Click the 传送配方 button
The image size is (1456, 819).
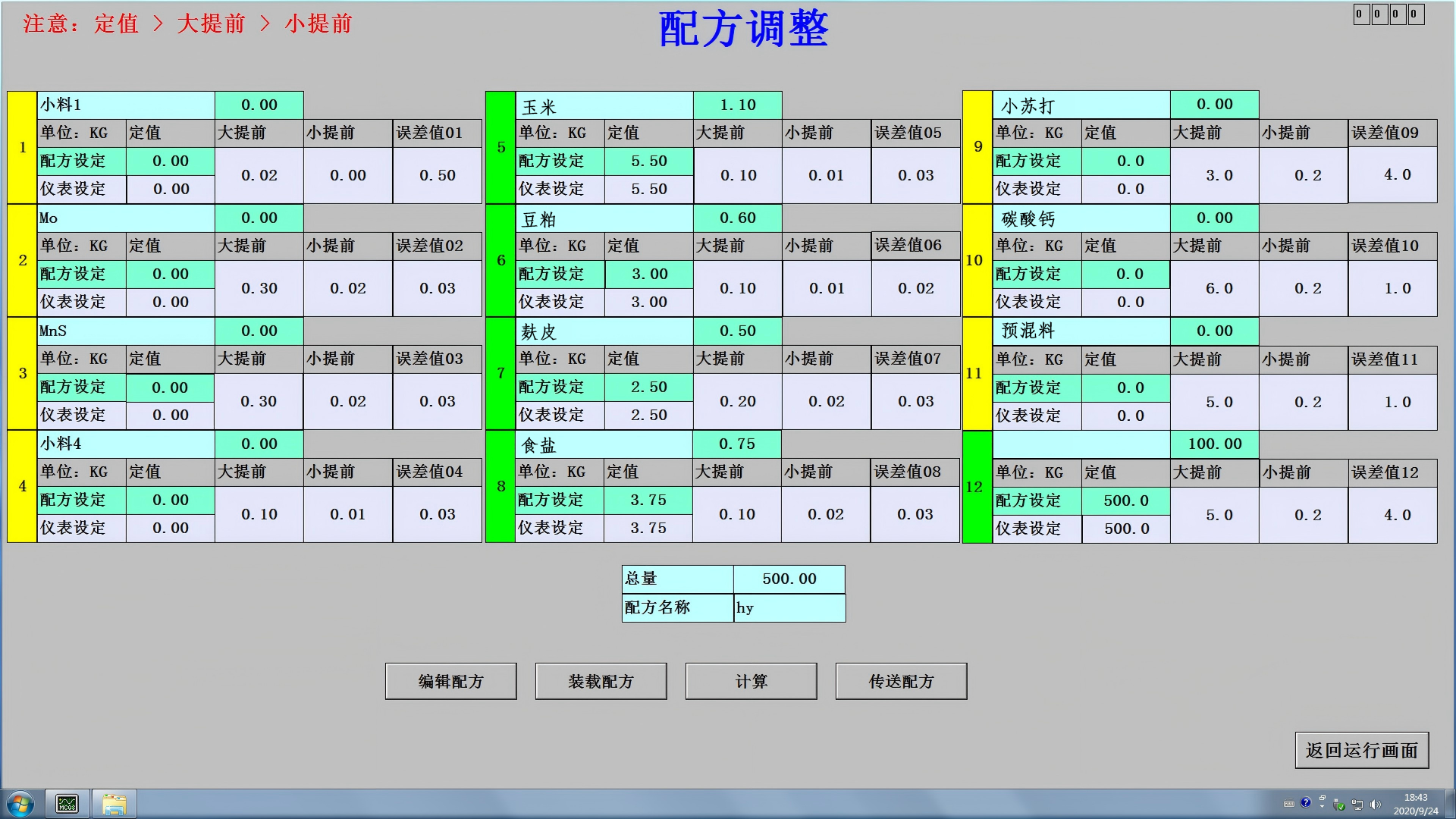[901, 681]
